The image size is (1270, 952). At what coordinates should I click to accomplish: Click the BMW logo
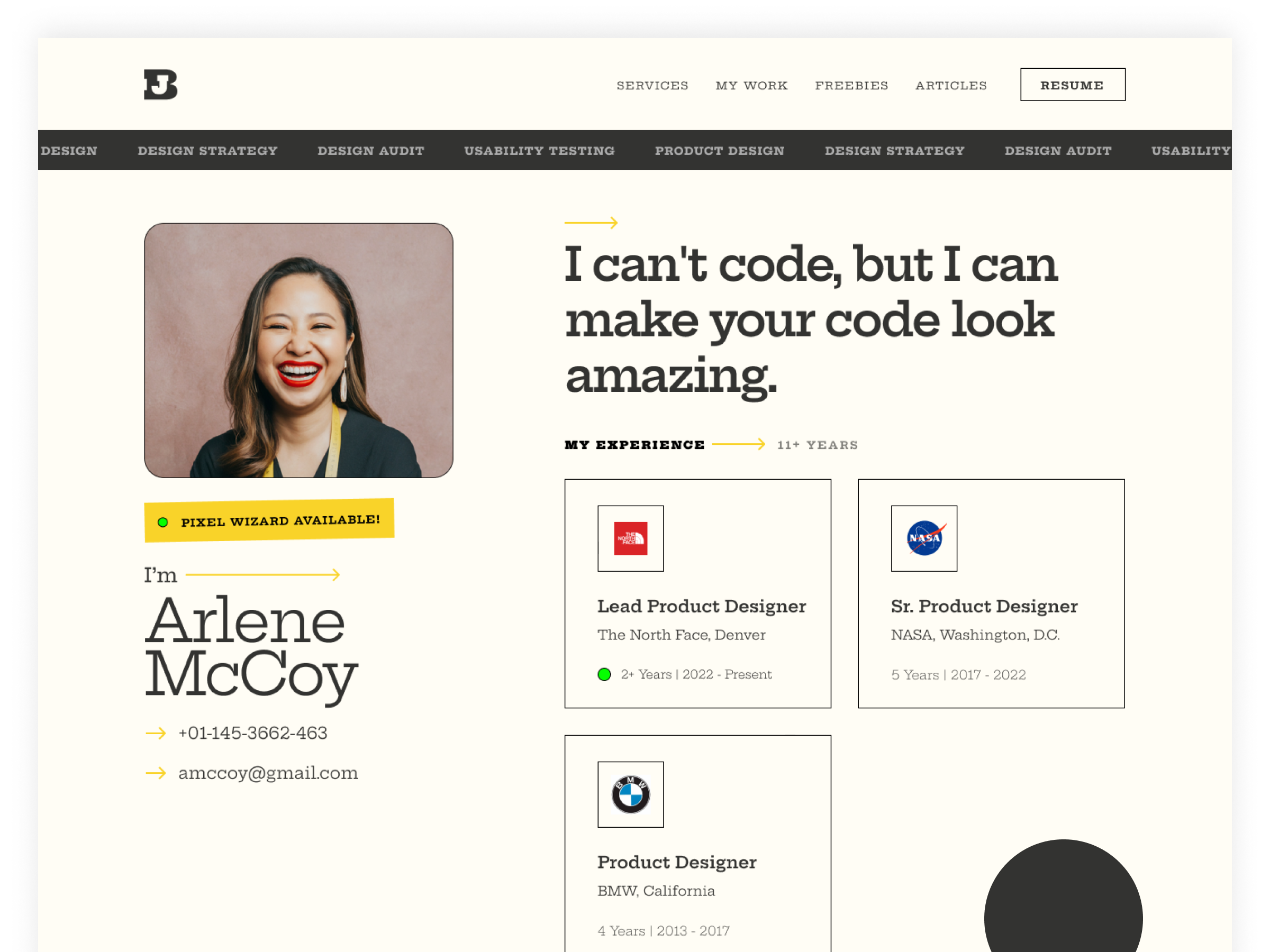(630, 795)
